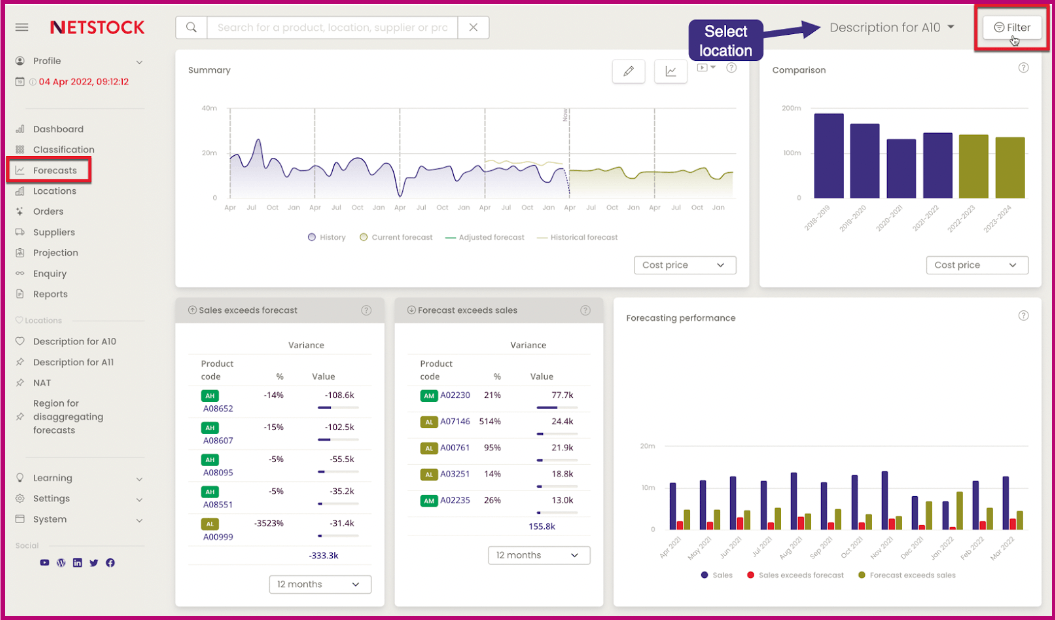Toggle History series in the Summary legend
This screenshot has height=620, width=1055.
pos(326,237)
